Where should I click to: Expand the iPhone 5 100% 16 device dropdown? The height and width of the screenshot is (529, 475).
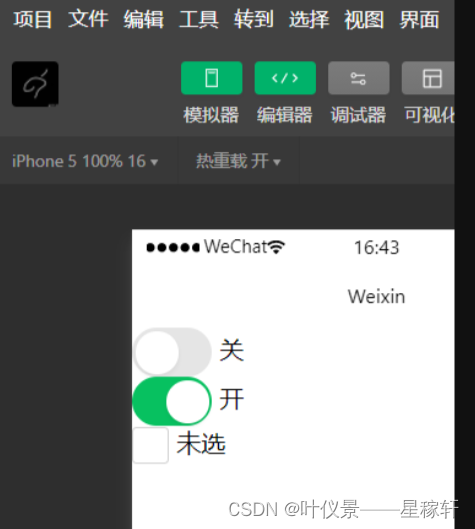coord(85,161)
